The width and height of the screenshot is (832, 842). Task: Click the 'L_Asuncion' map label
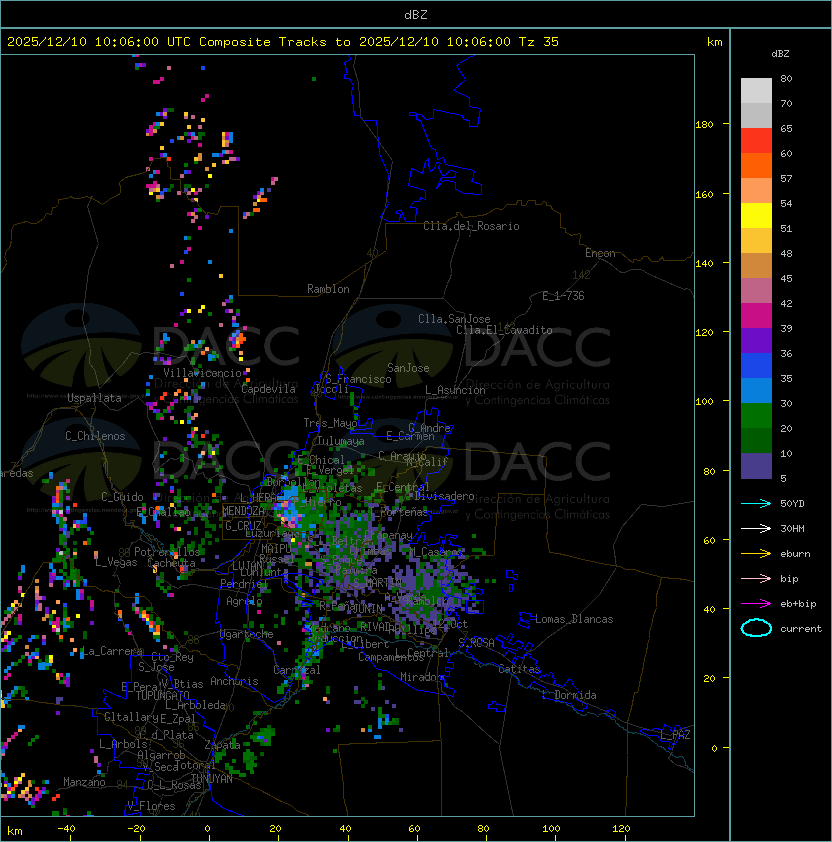coord(455,390)
